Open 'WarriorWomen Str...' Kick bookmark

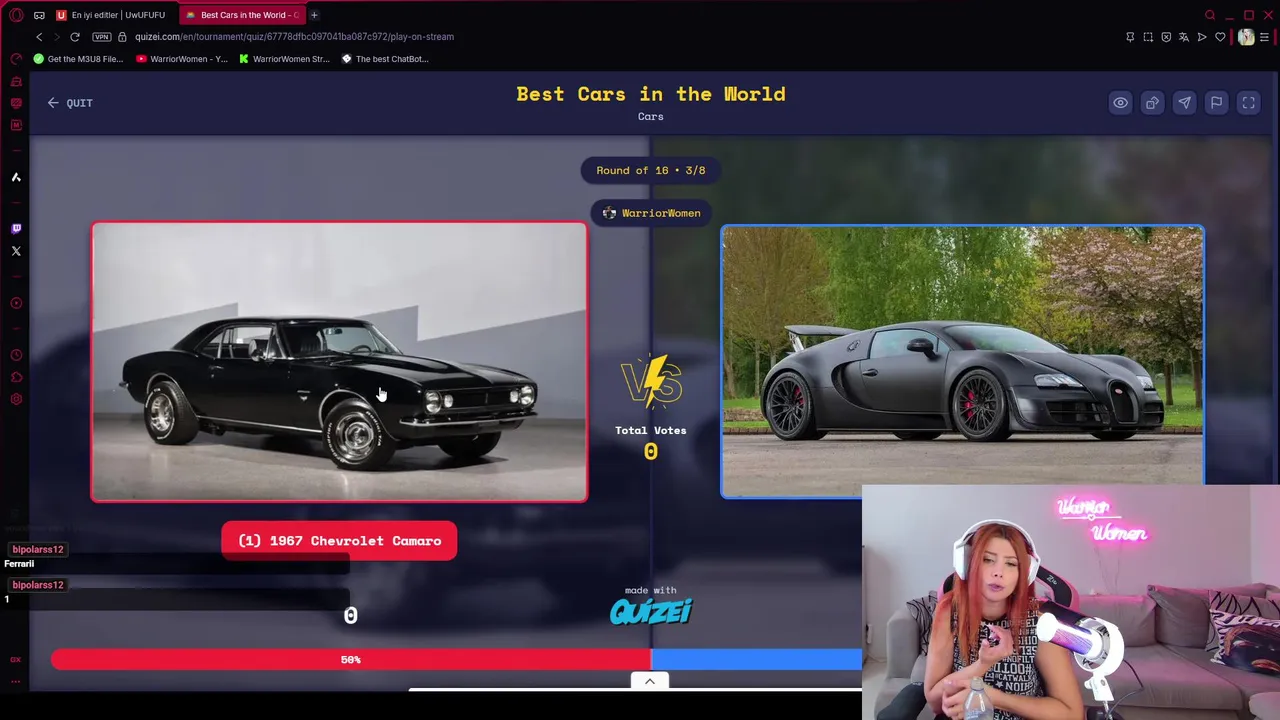point(284,59)
